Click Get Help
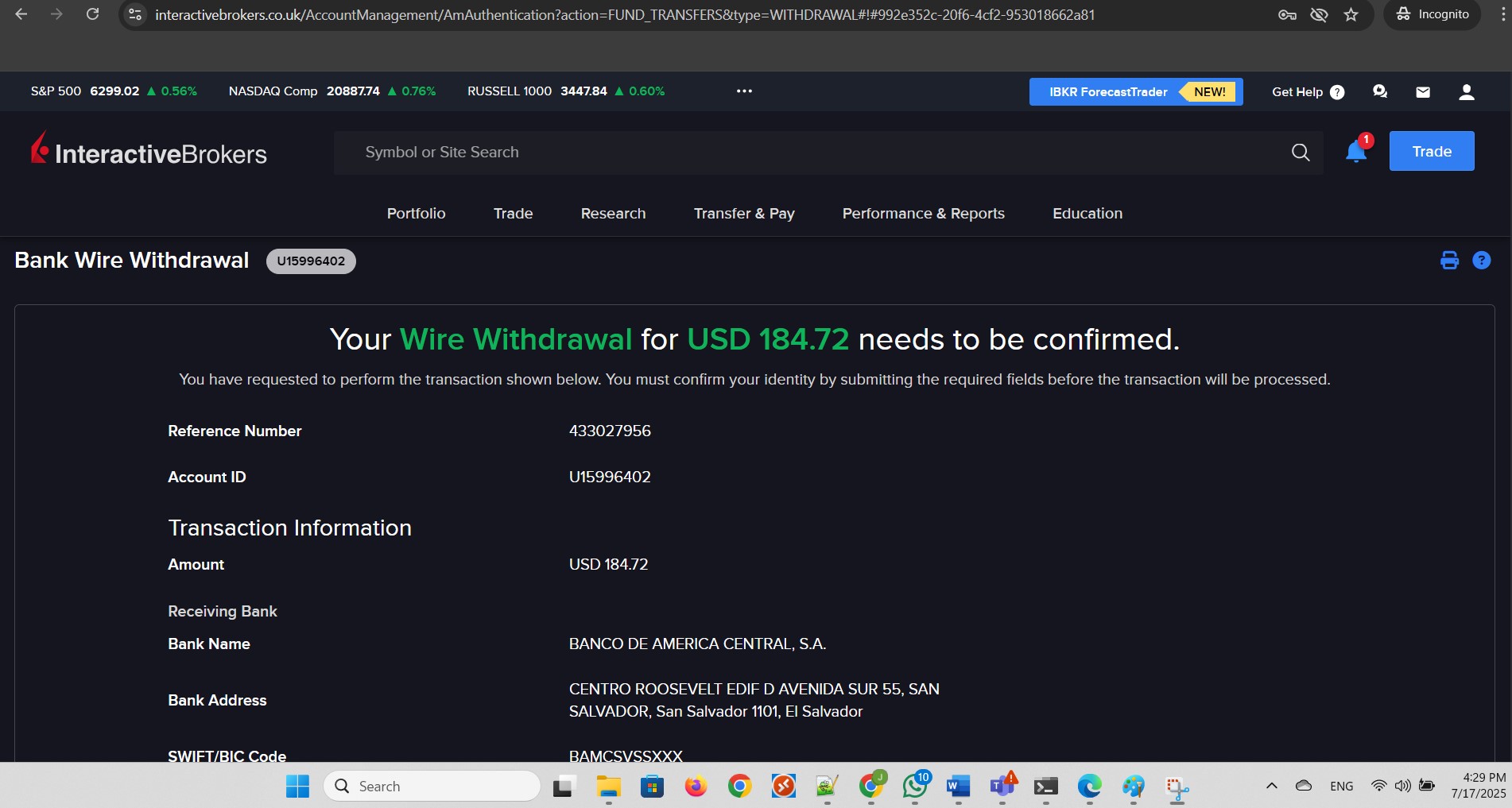This screenshot has height=808, width=1512. pyautogui.click(x=1308, y=92)
